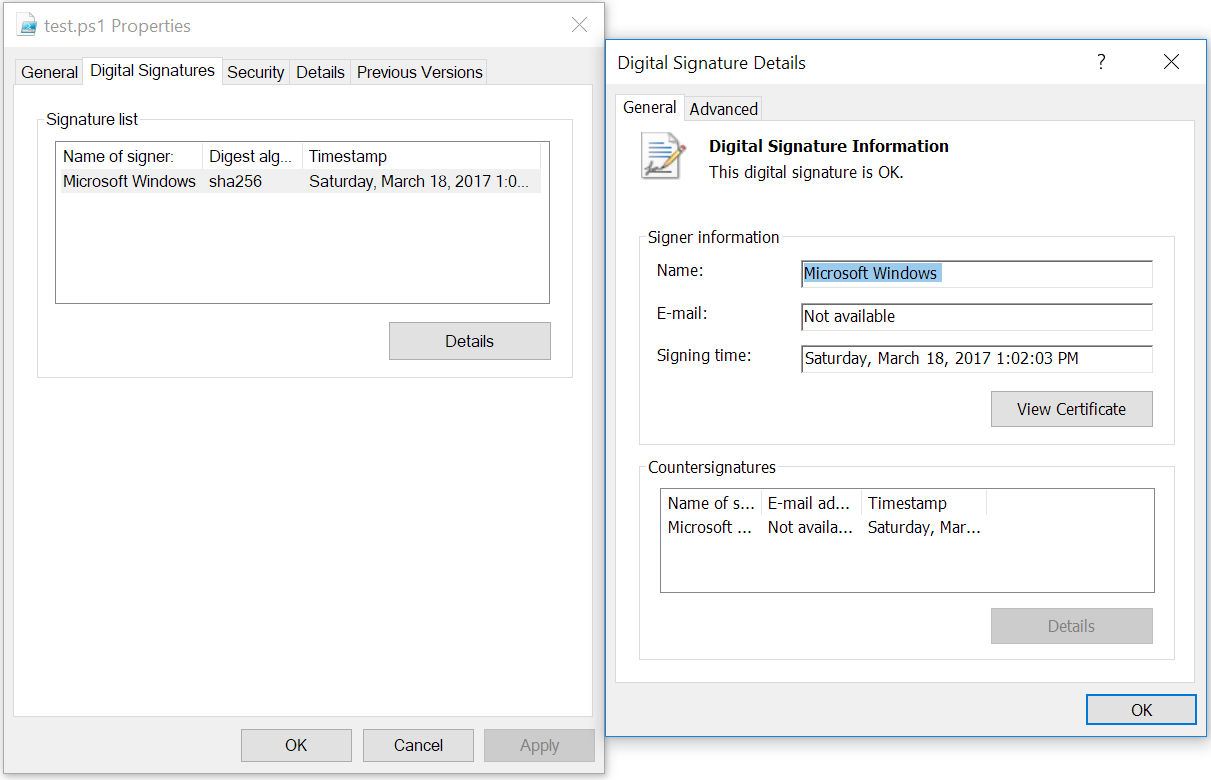Viewport: 1211px width, 780px height.
Task: Click Timestamp column header in Signature list
Action: click(x=421, y=156)
